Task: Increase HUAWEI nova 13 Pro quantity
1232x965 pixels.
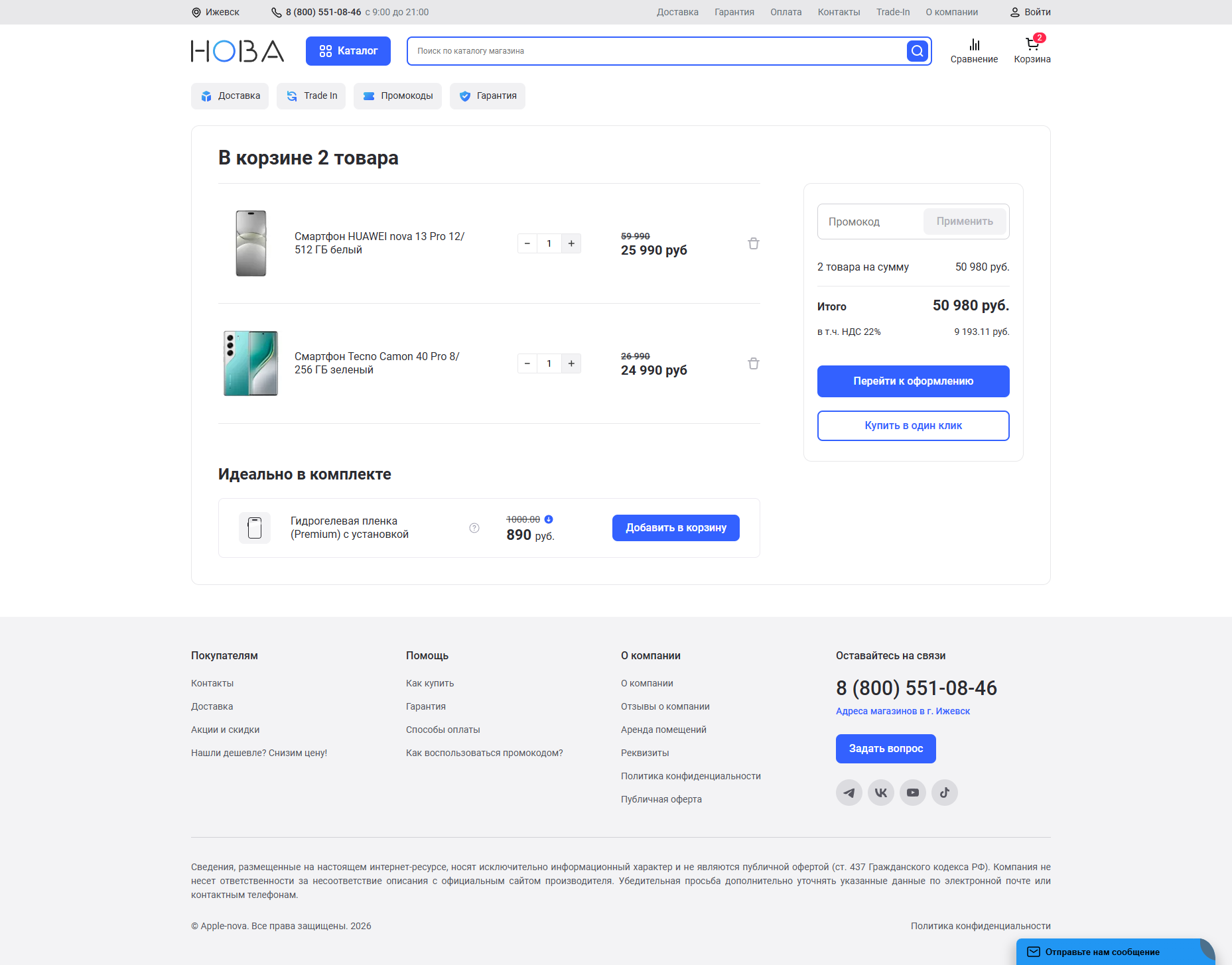Action: pyautogui.click(x=571, y=243)
